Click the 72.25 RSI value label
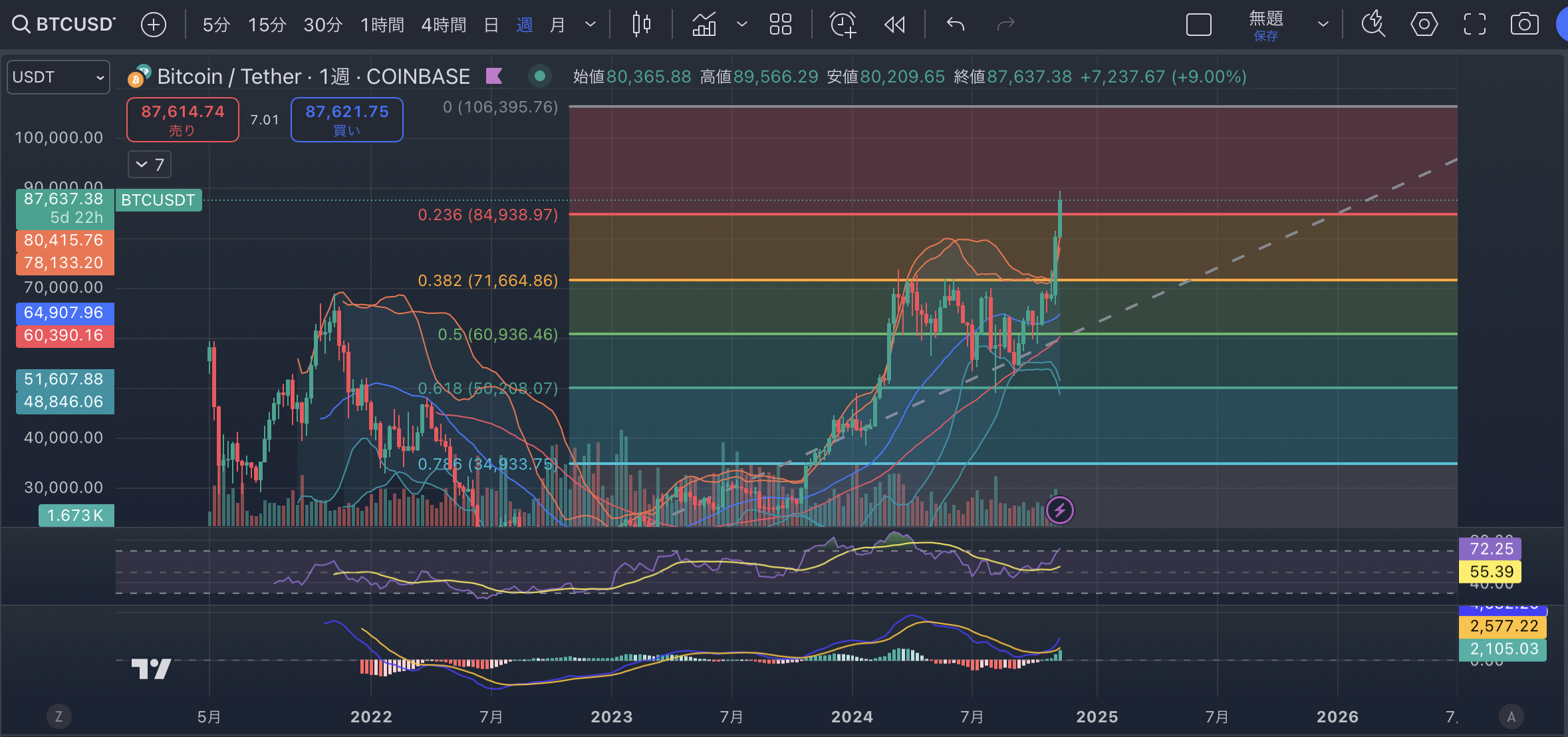1568x737 pixels. click(x=1490, y=549)
